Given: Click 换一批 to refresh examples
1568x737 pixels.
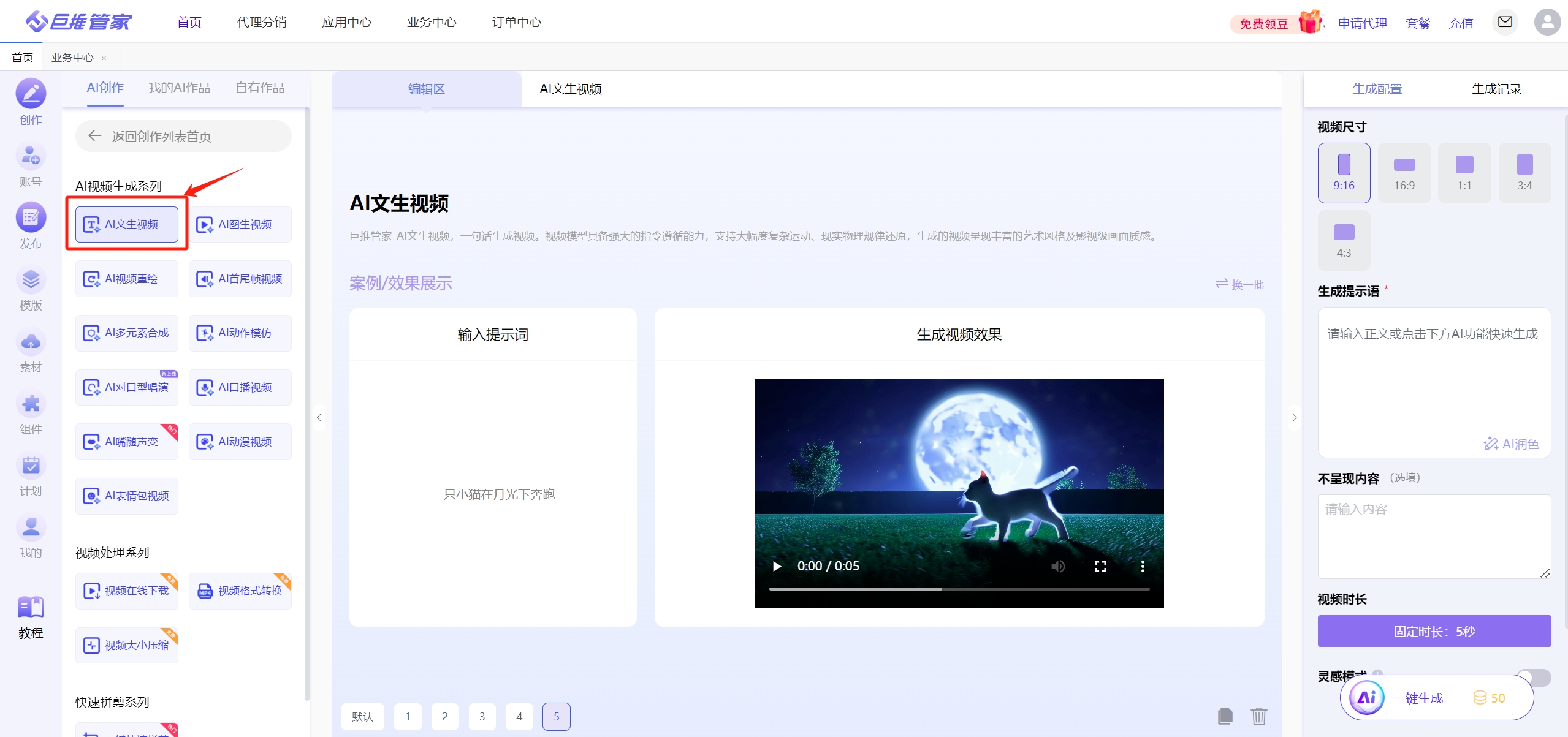Looking at the screenshot, I should coord(1239,284).
